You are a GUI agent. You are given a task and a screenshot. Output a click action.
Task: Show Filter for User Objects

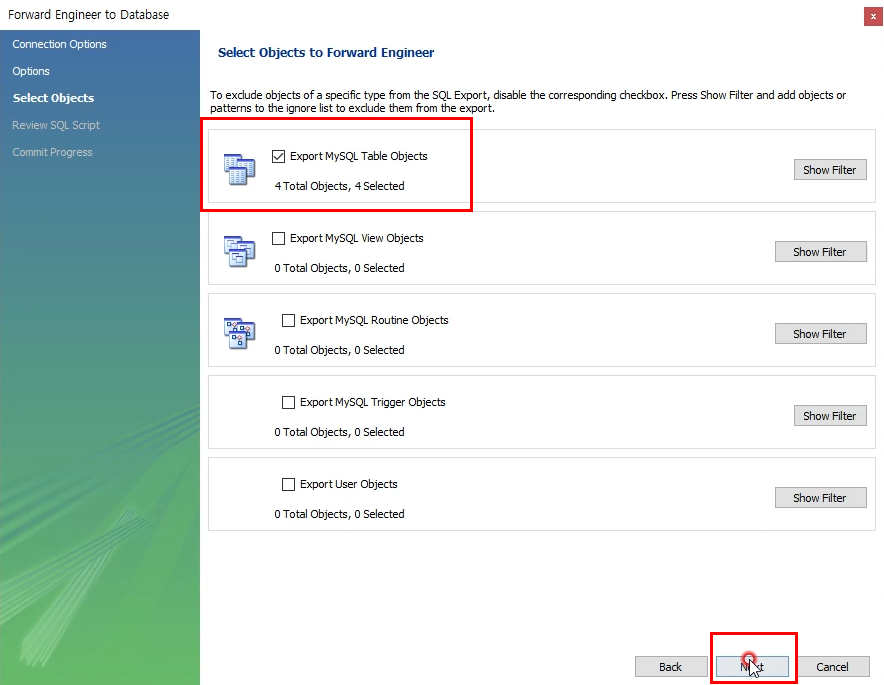click(820, 498)
